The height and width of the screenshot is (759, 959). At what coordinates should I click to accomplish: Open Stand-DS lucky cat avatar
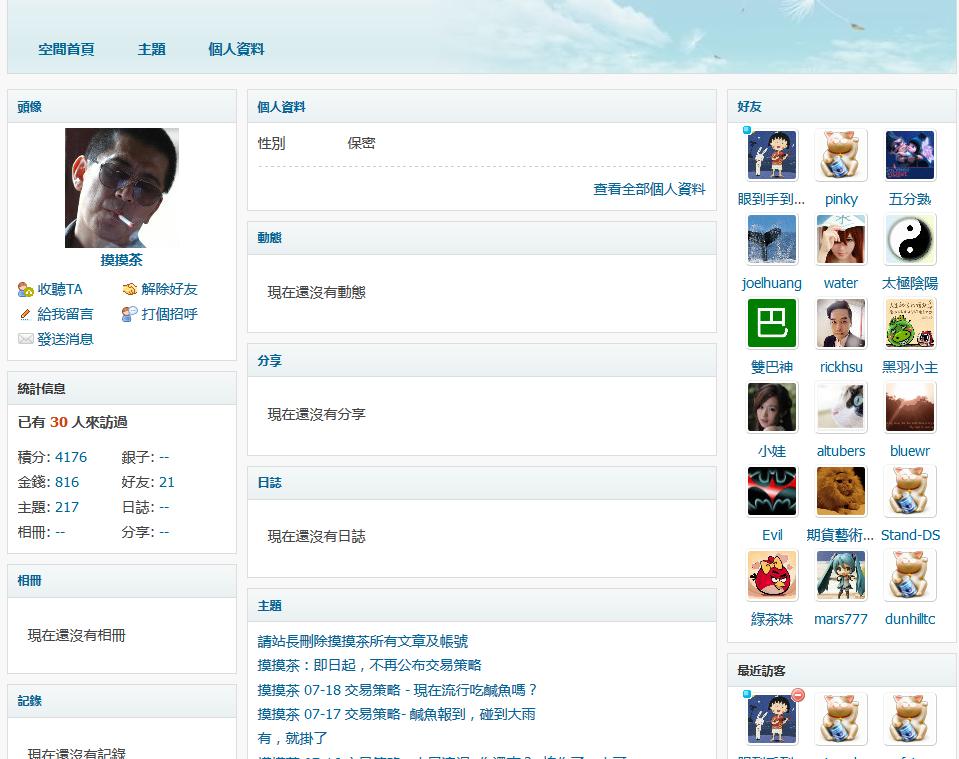(909, 491)
